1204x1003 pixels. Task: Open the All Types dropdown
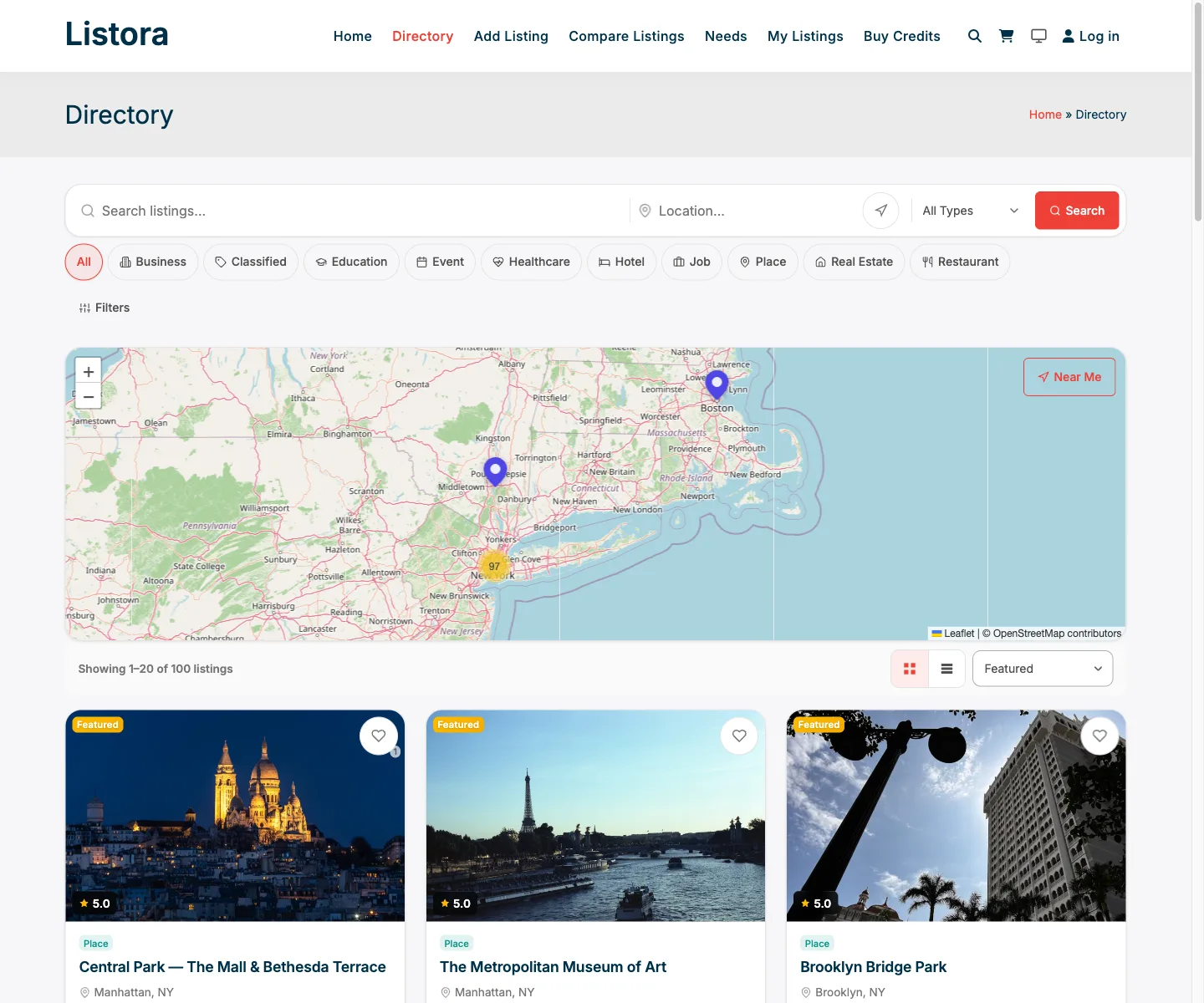coord(970,211)
